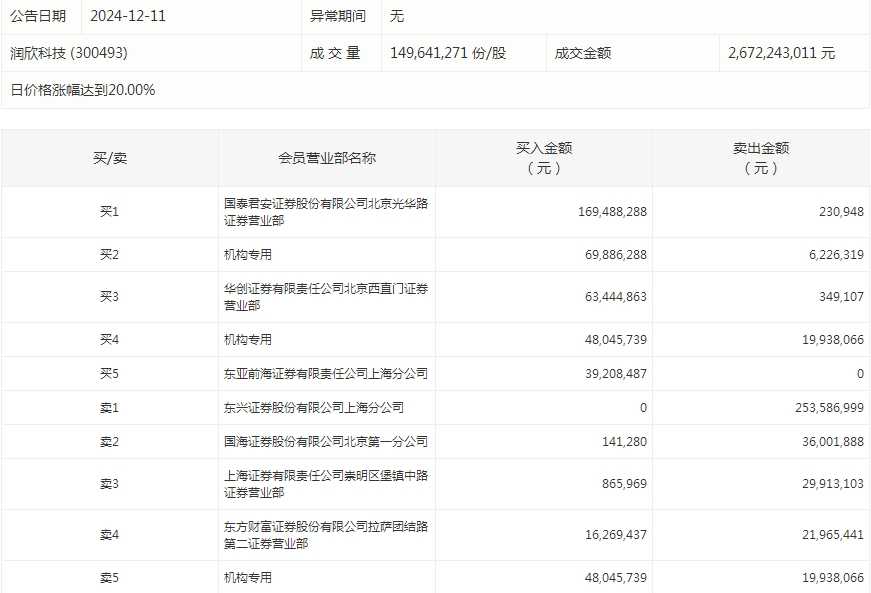
Task: Select buy amount 48,045,739 in 买4 row
Action: tap(615, 339)
